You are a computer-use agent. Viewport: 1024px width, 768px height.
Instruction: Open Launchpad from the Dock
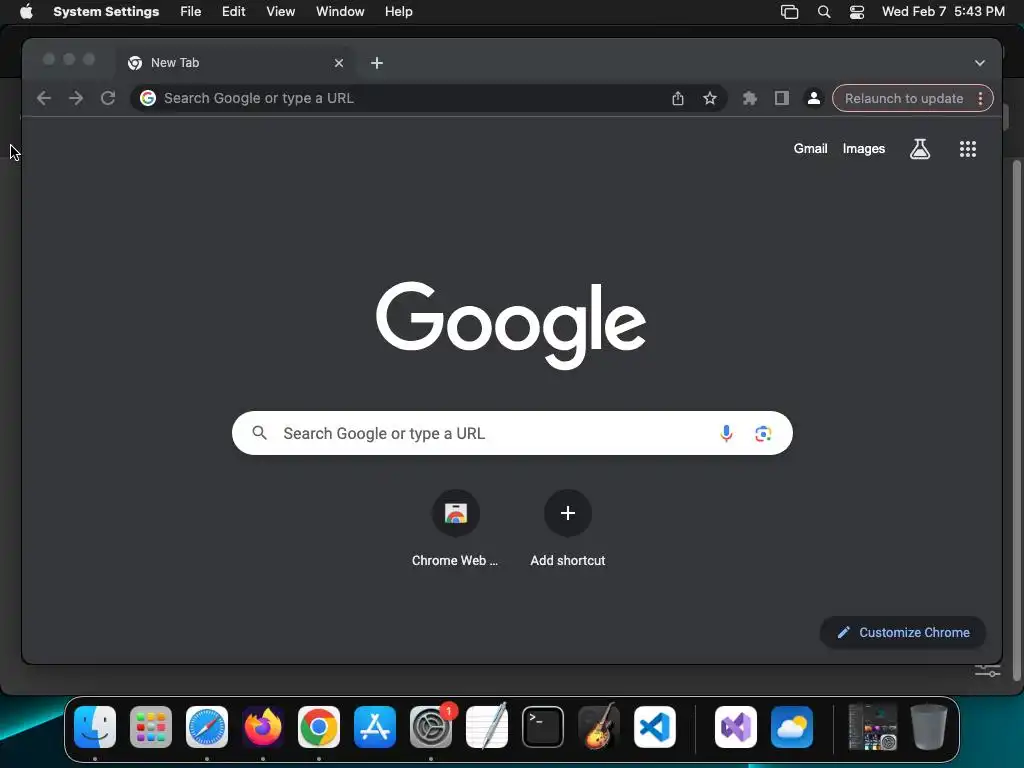coord(151,727)
